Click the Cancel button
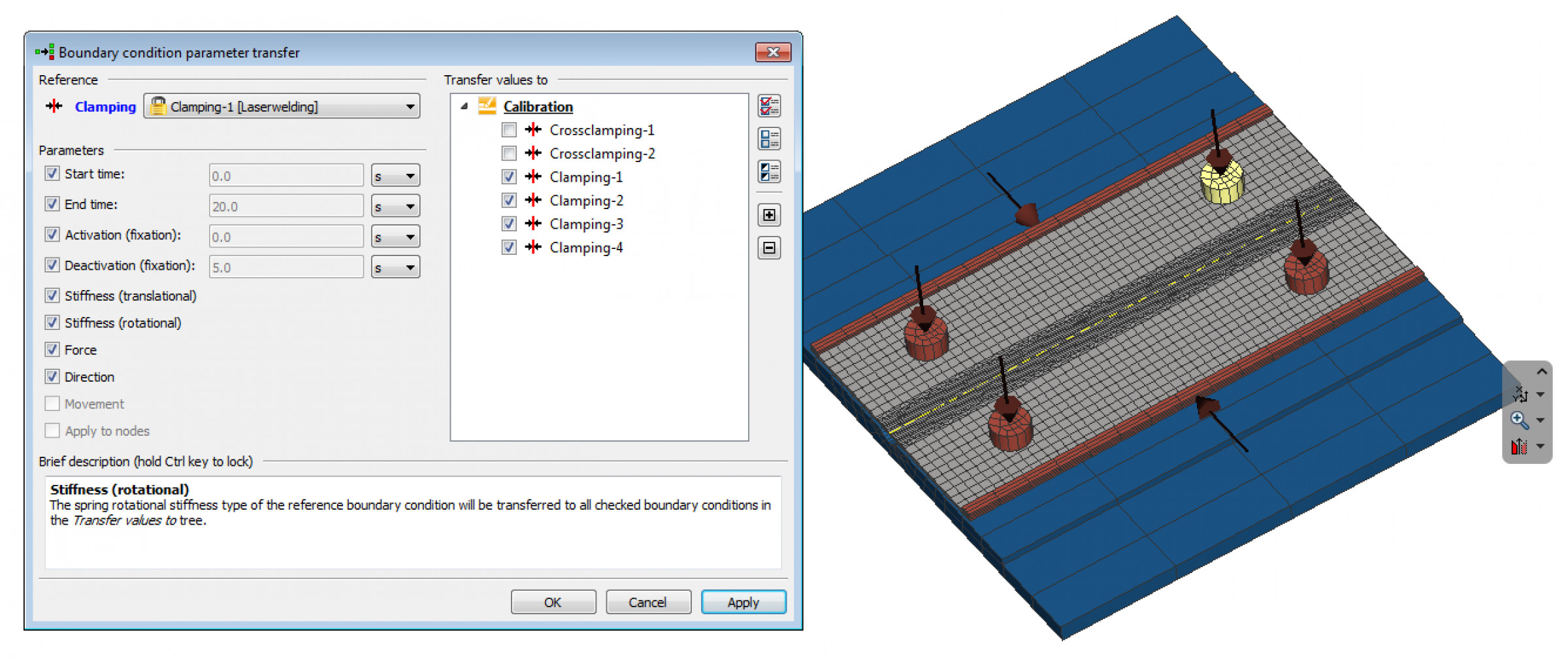 (x=647, y=602)
